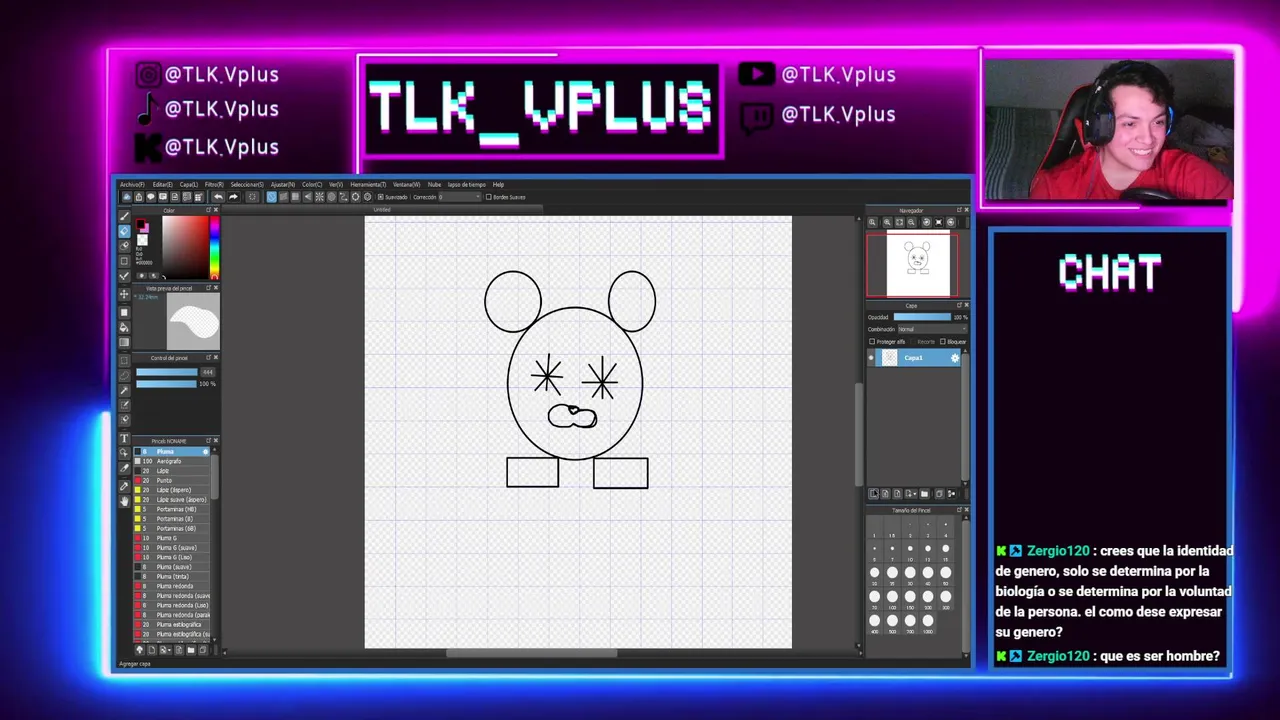Enable the Bloquear layer checkbox

[943, 341]
